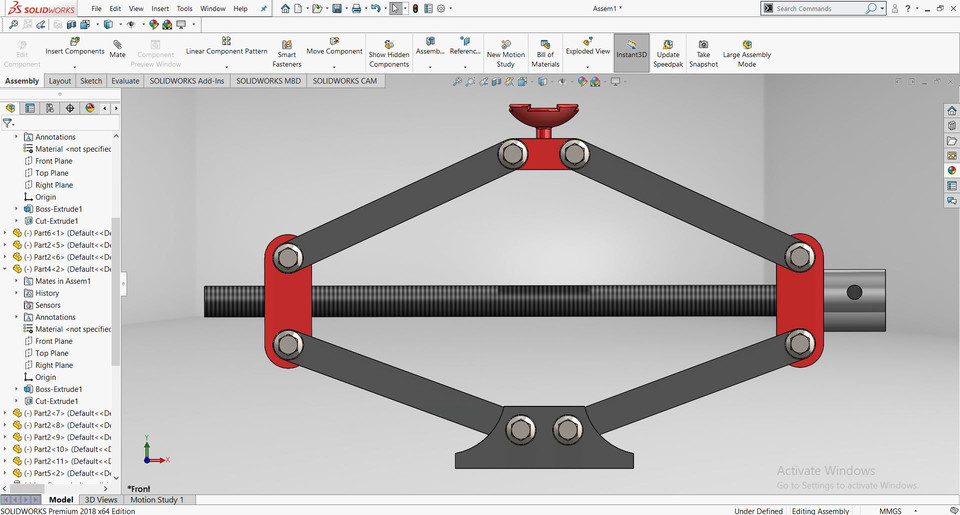Select Mates in Assem1 folder
This screenshot has height=515, width=960.
tap(62, 281)
